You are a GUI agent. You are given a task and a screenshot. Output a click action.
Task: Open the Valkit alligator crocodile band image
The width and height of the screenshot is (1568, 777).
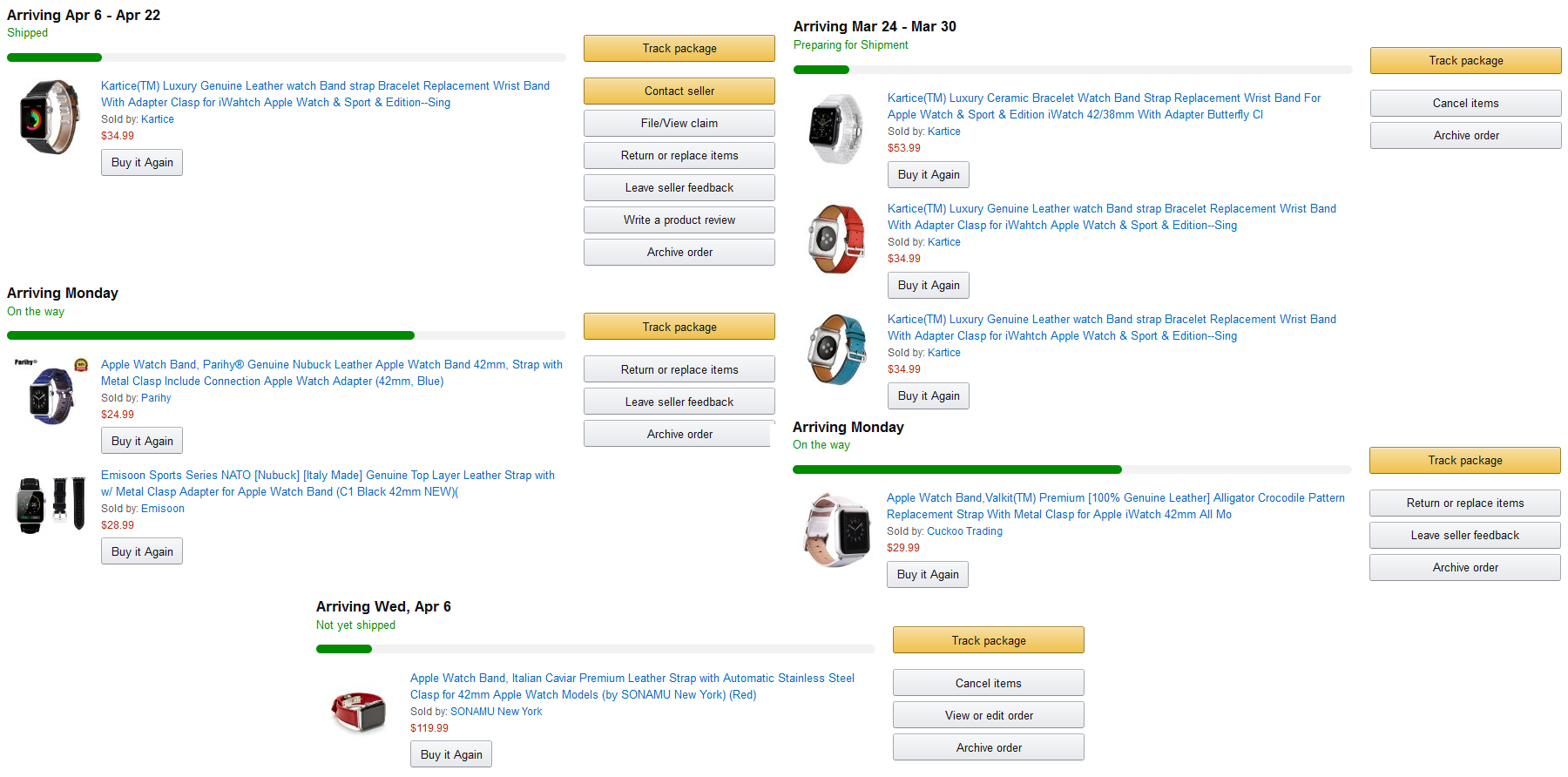click(x=837, y=530)
